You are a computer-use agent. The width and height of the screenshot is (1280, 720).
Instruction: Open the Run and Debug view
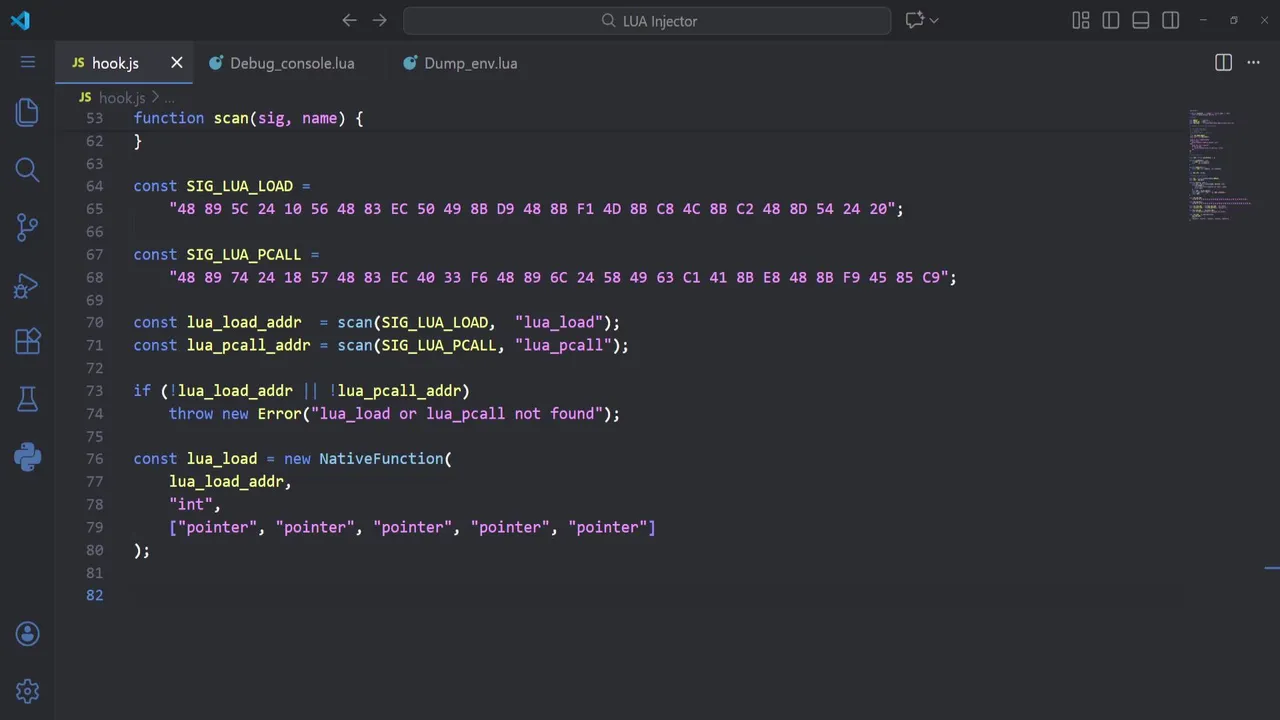pyautogui.click(x=27, y=286)
